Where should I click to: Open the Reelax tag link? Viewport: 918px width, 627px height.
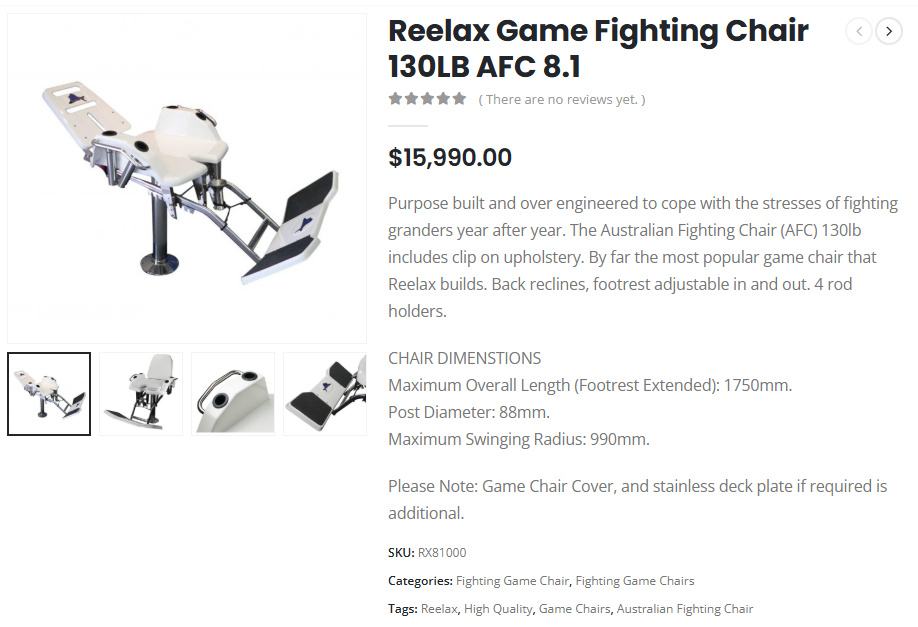(439, 609)
